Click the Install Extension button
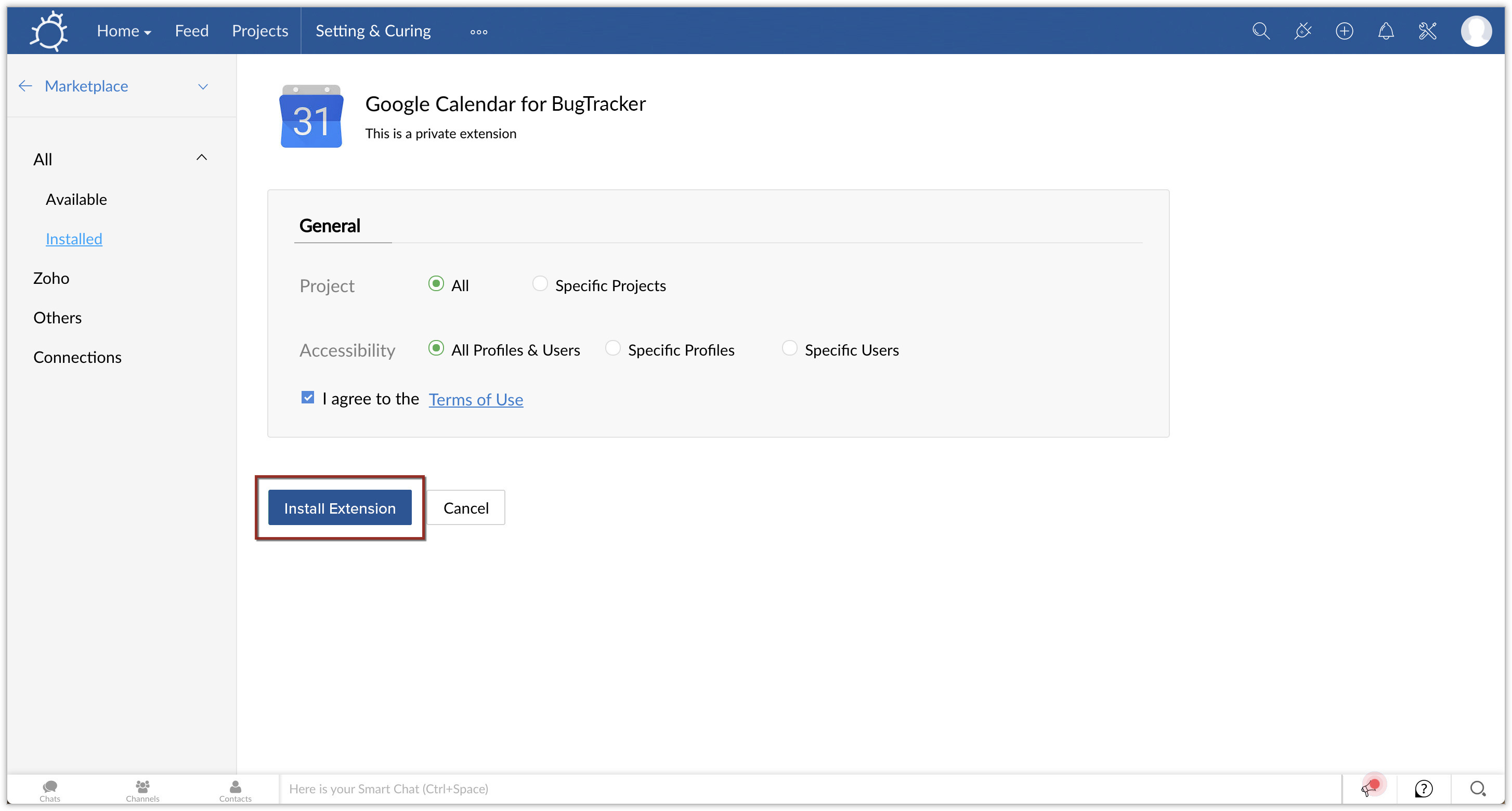The width and height of the screenshot is (1512, 811). 340,507
